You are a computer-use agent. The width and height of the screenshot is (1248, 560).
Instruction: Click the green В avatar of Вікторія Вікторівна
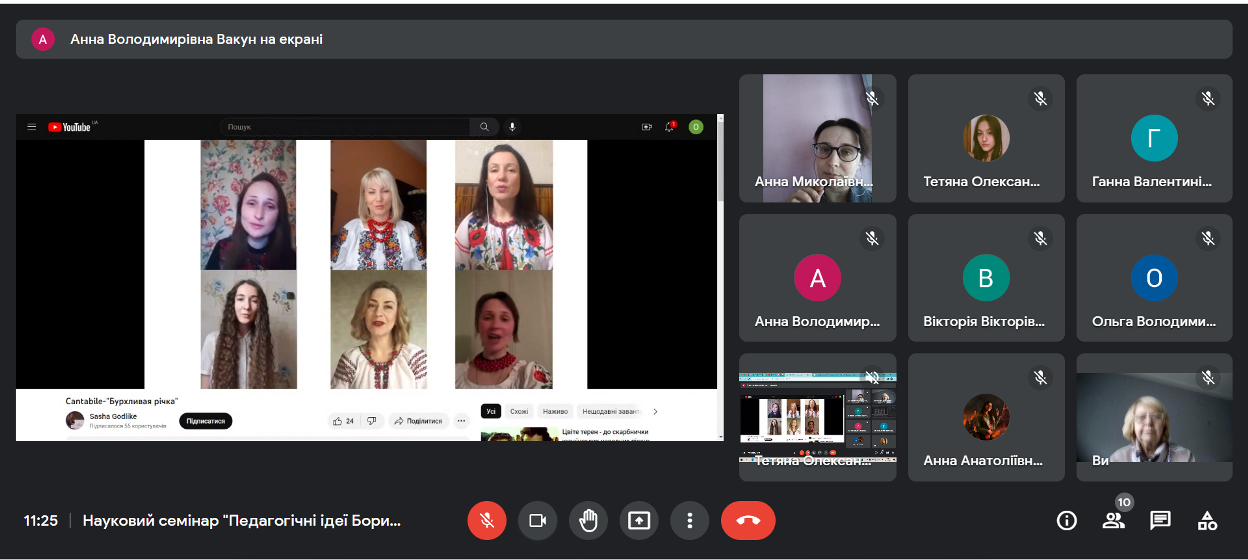click(986, 278)
